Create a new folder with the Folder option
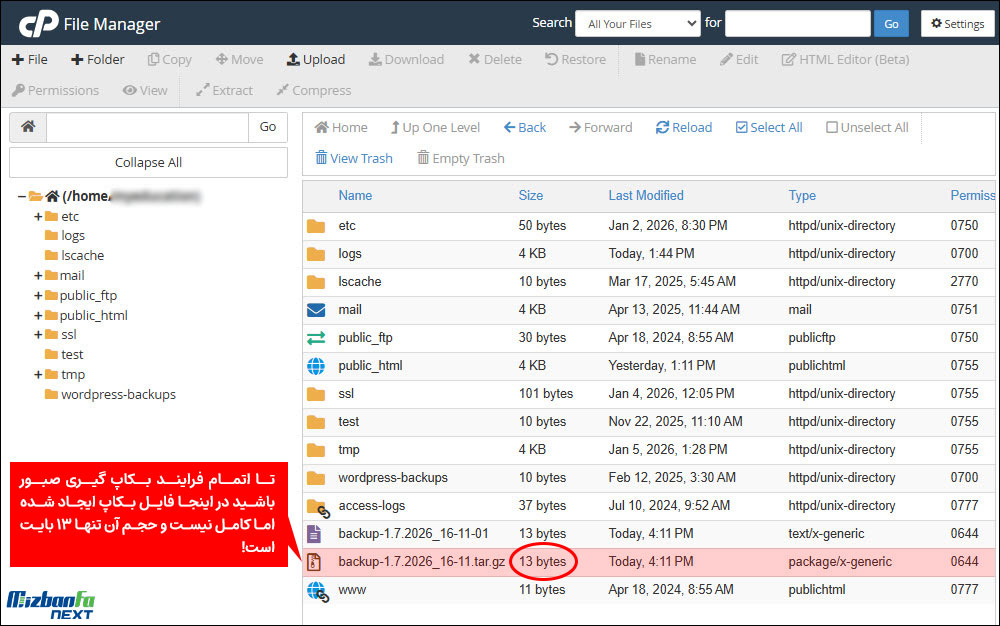The image size is (1000, 626). coord(97,60)
